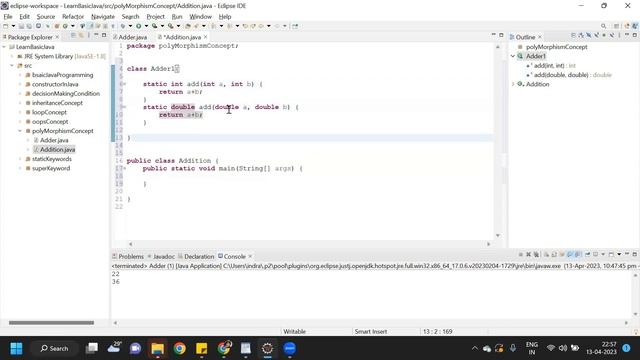Screen dimensions: 640x360
Task: Open the Refactor menu
Action: click(73, 17)
